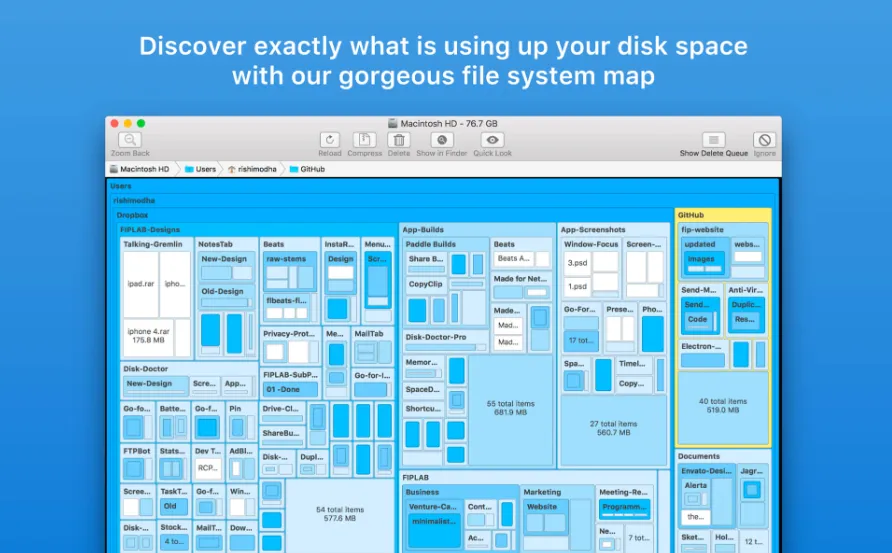Select the 40 total items 519.0 MB block
892x553 pixels.
pos(722,406)
